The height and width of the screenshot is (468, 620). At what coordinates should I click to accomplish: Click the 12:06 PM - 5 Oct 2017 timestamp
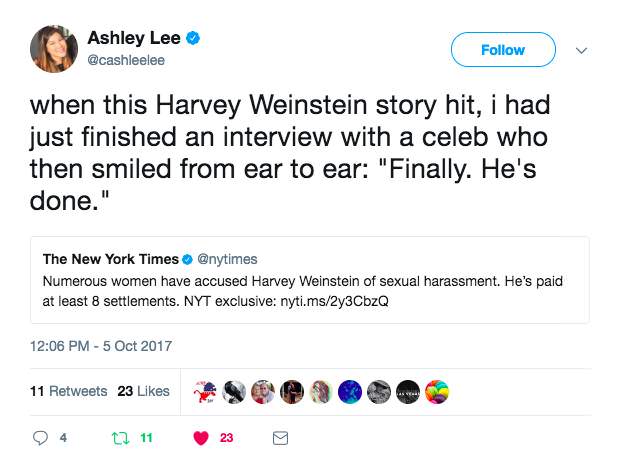coord(102,346)
